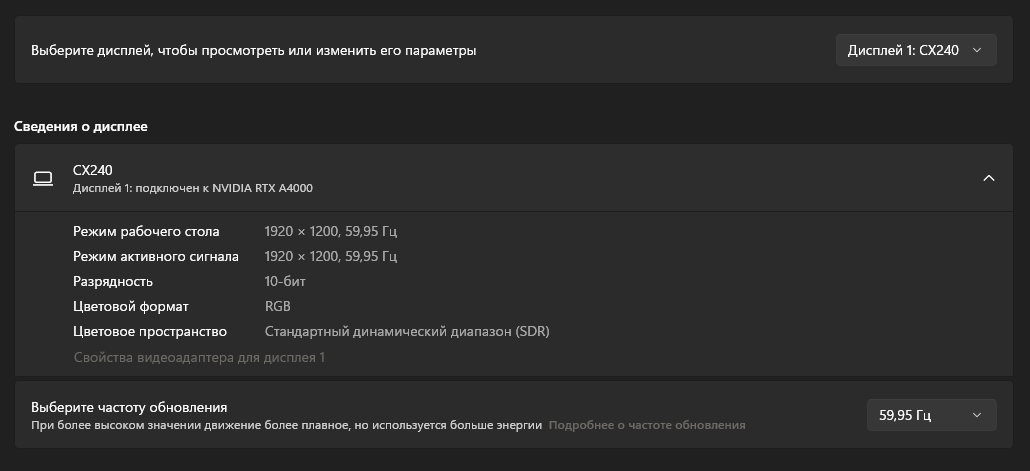Click the RGB color format value

click(x=278, y=306)
